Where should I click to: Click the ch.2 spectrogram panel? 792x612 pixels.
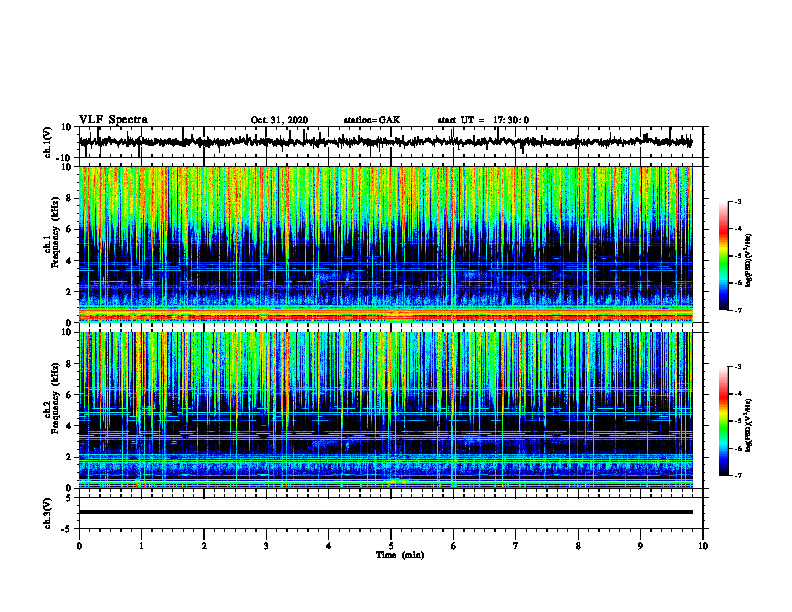click(385, 410)
